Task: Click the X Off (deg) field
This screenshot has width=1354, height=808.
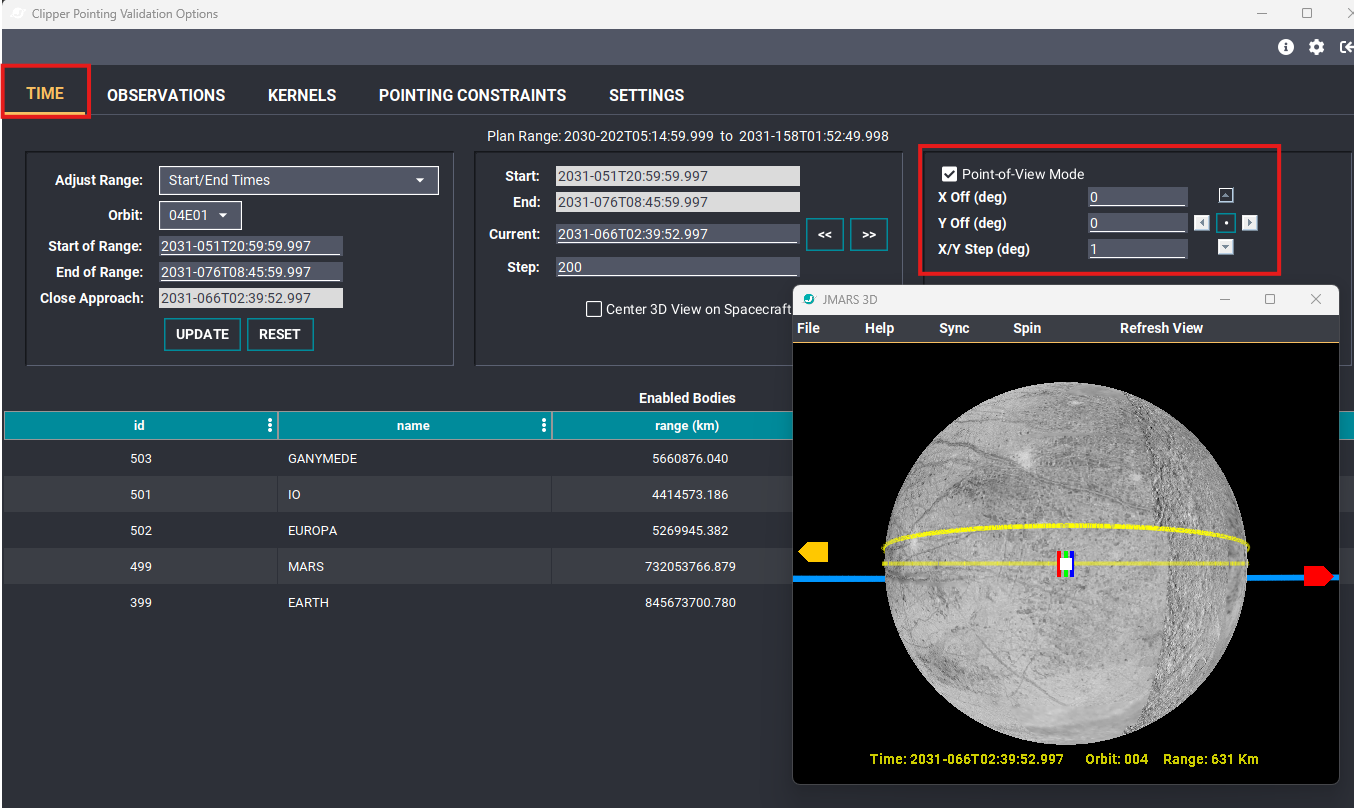Action: click(x=1137, y=197)
